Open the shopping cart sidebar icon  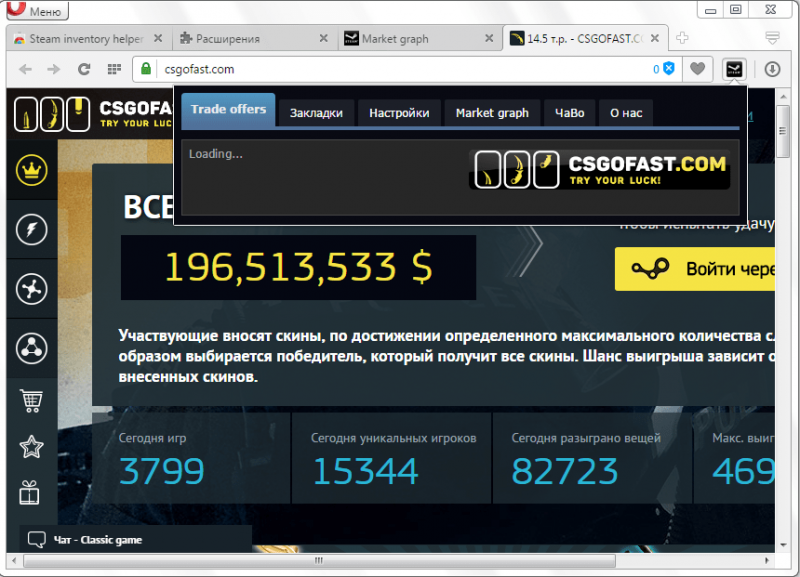[32, 401]
